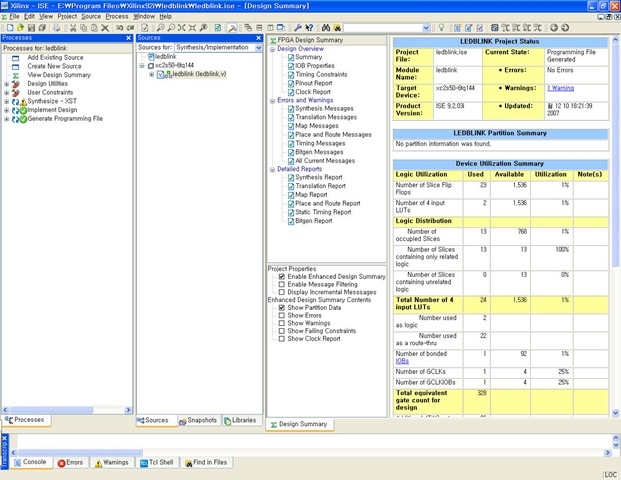The image size is (621, 480).
Task: Collapse the Design Overview section
Action: tap(272, 49)
